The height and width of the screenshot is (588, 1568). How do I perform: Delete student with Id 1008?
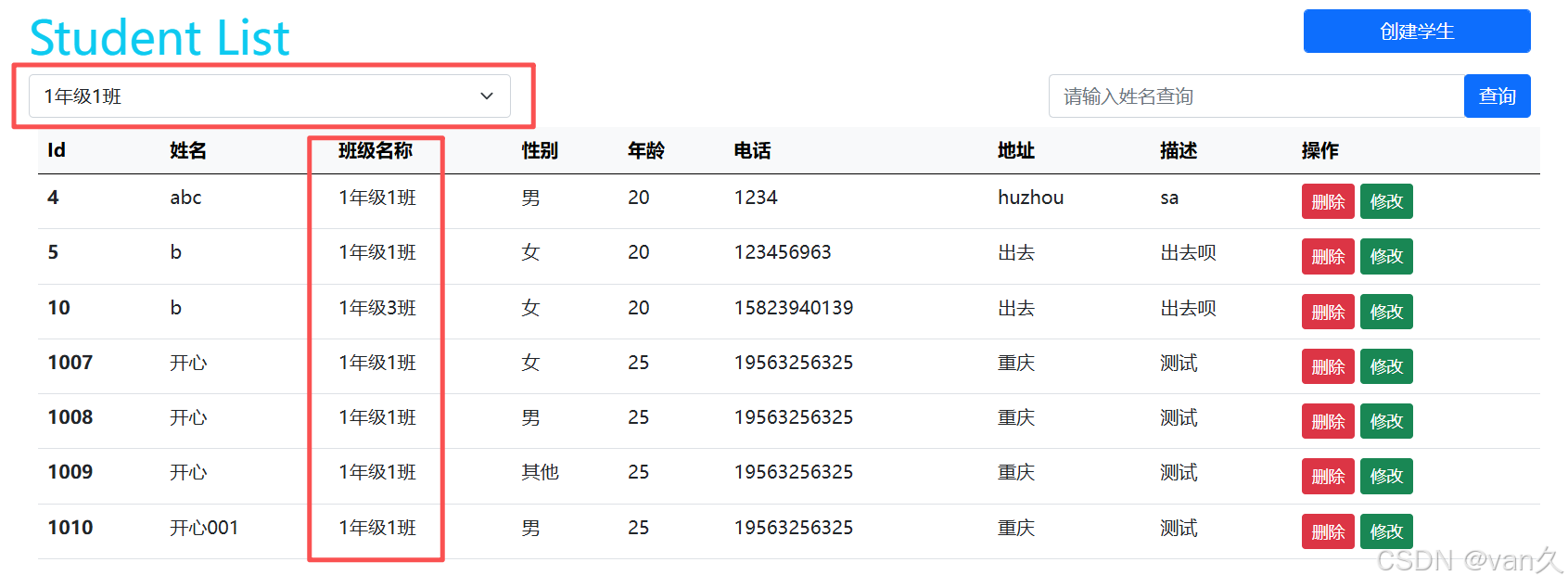click(x=1328, y=421)
